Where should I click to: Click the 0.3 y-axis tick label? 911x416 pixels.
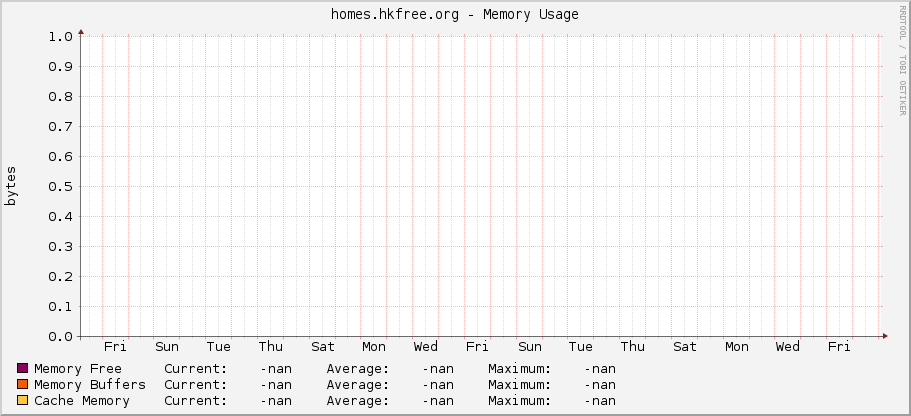coord(60,246)
